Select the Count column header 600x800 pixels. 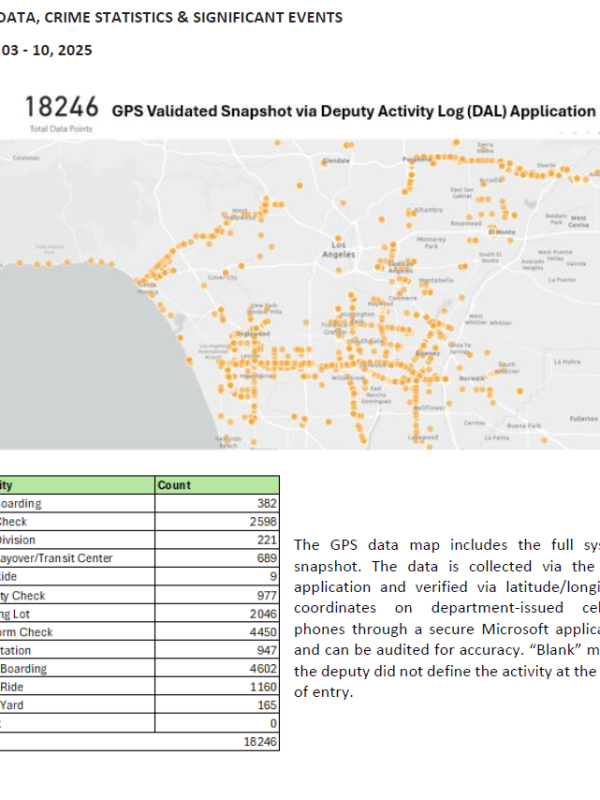175,485
